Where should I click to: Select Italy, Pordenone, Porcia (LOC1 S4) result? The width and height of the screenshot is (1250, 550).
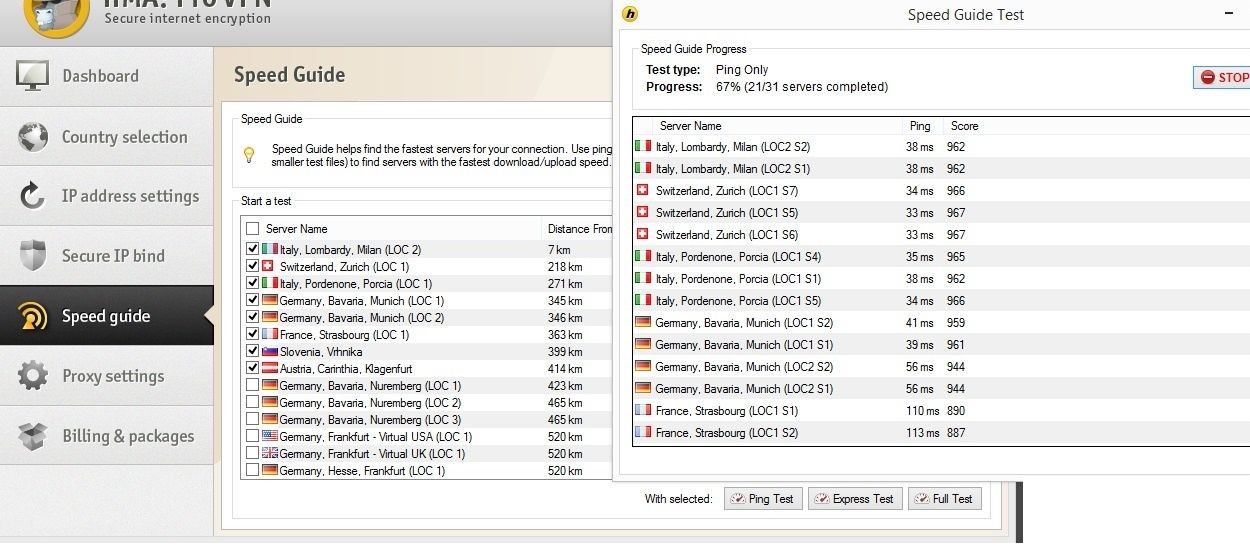pyautogui.click(x=941, y=256)
